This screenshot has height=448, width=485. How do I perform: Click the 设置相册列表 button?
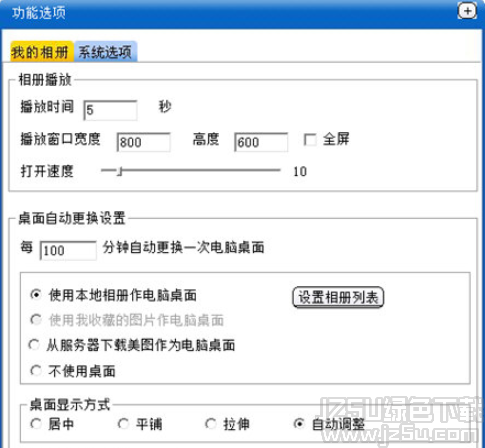point(338,297)
